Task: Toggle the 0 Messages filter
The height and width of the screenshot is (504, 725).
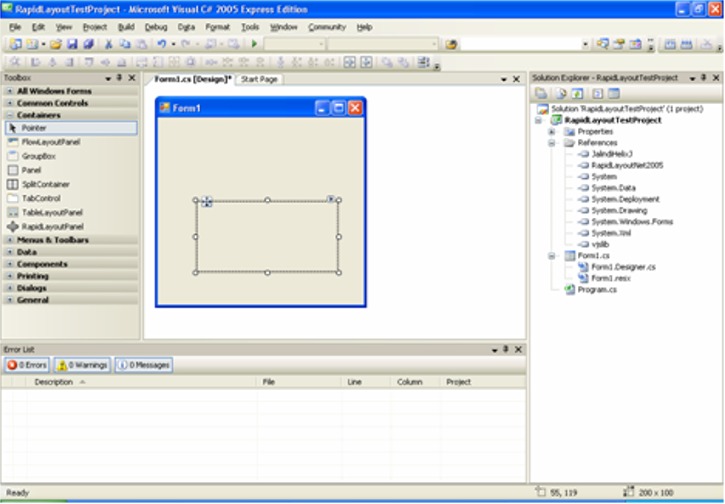Action: tap(144, 365)
